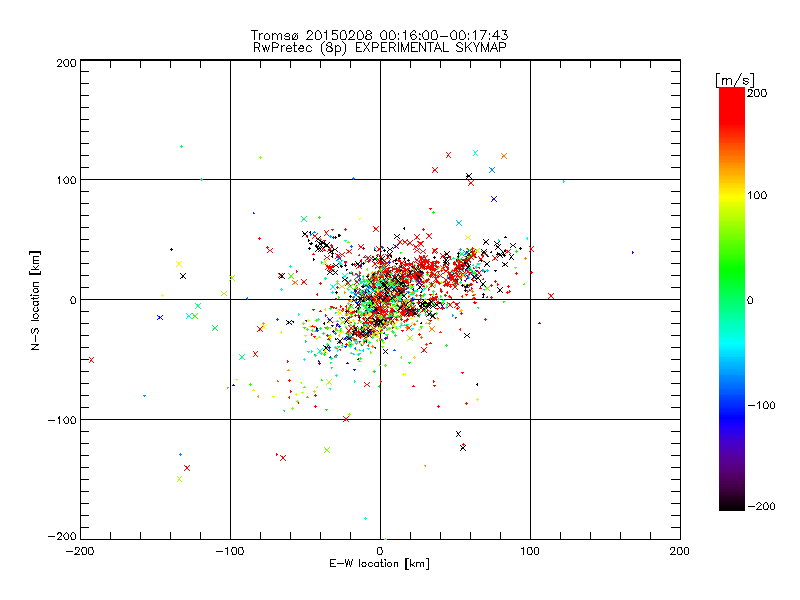800x600 pixels.
Task: Click the isolated purple dot at far right
Action: click(x=633, y=253)
